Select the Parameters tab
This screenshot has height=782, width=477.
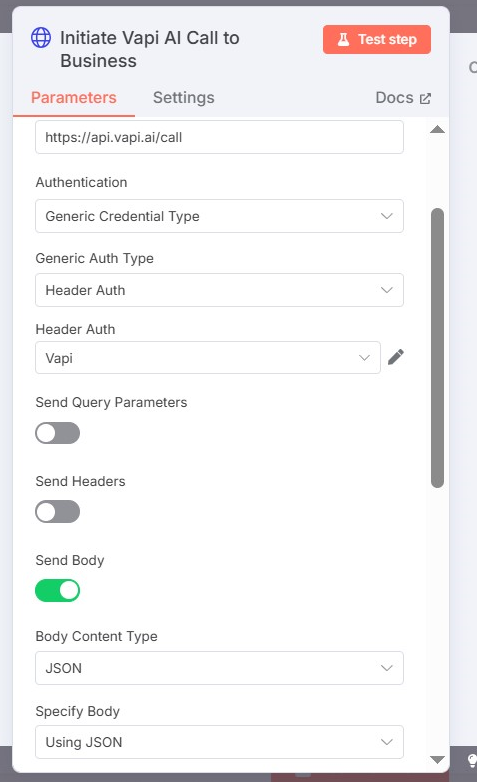coord(74,98)
